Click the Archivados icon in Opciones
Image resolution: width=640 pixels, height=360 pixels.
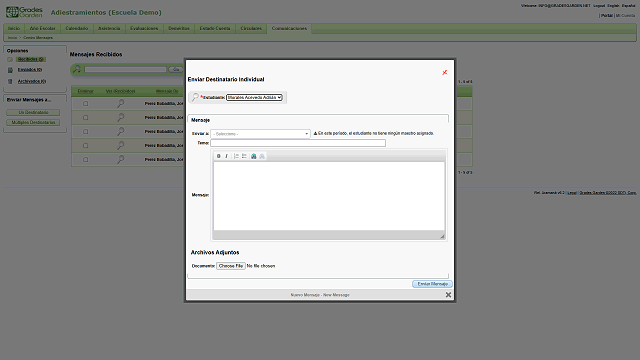coord(10,82)
